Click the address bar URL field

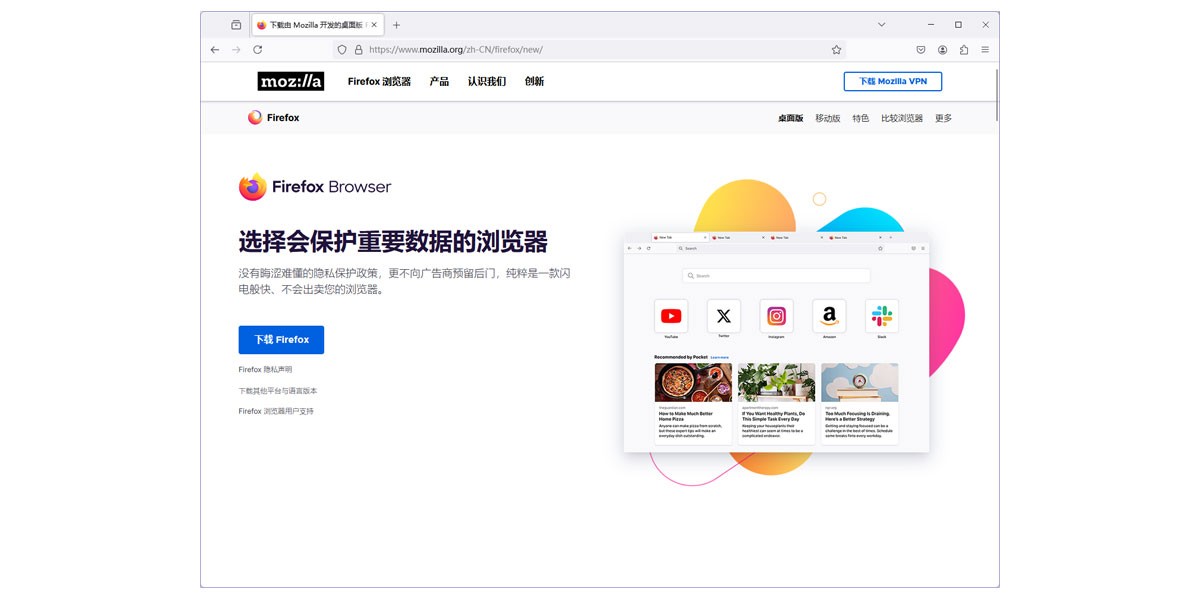pos(590,49)
